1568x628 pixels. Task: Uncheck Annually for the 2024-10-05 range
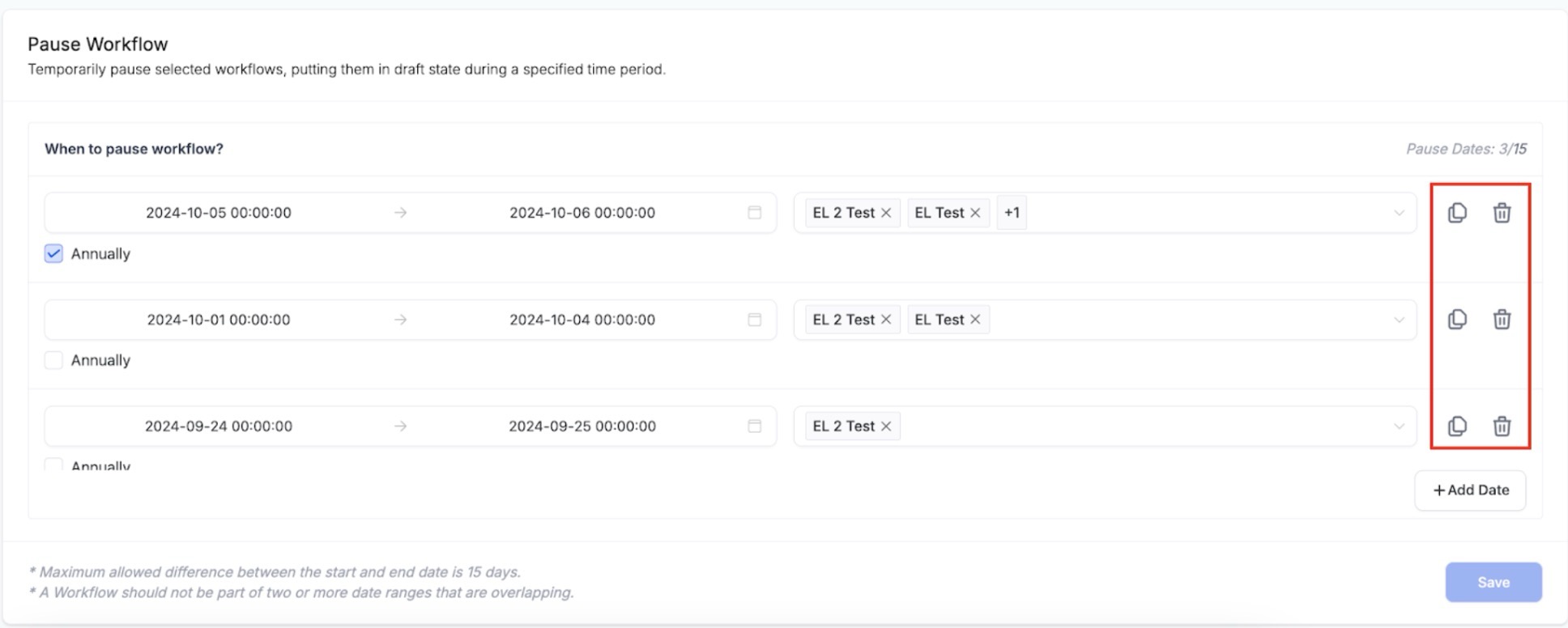click(53, 254)
